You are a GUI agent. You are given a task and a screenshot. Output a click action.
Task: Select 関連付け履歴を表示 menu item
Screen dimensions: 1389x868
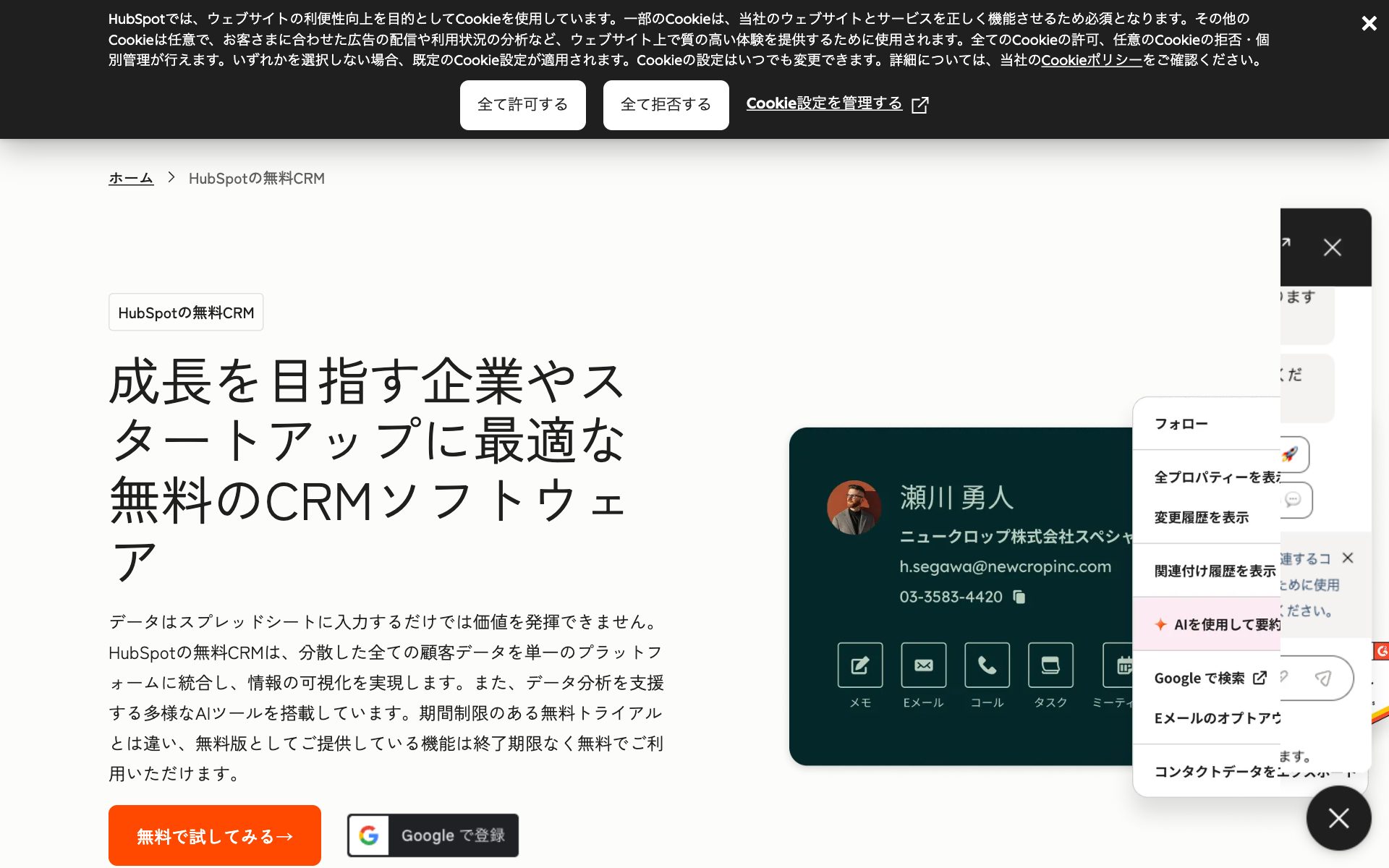click(x=1207, y=571)
